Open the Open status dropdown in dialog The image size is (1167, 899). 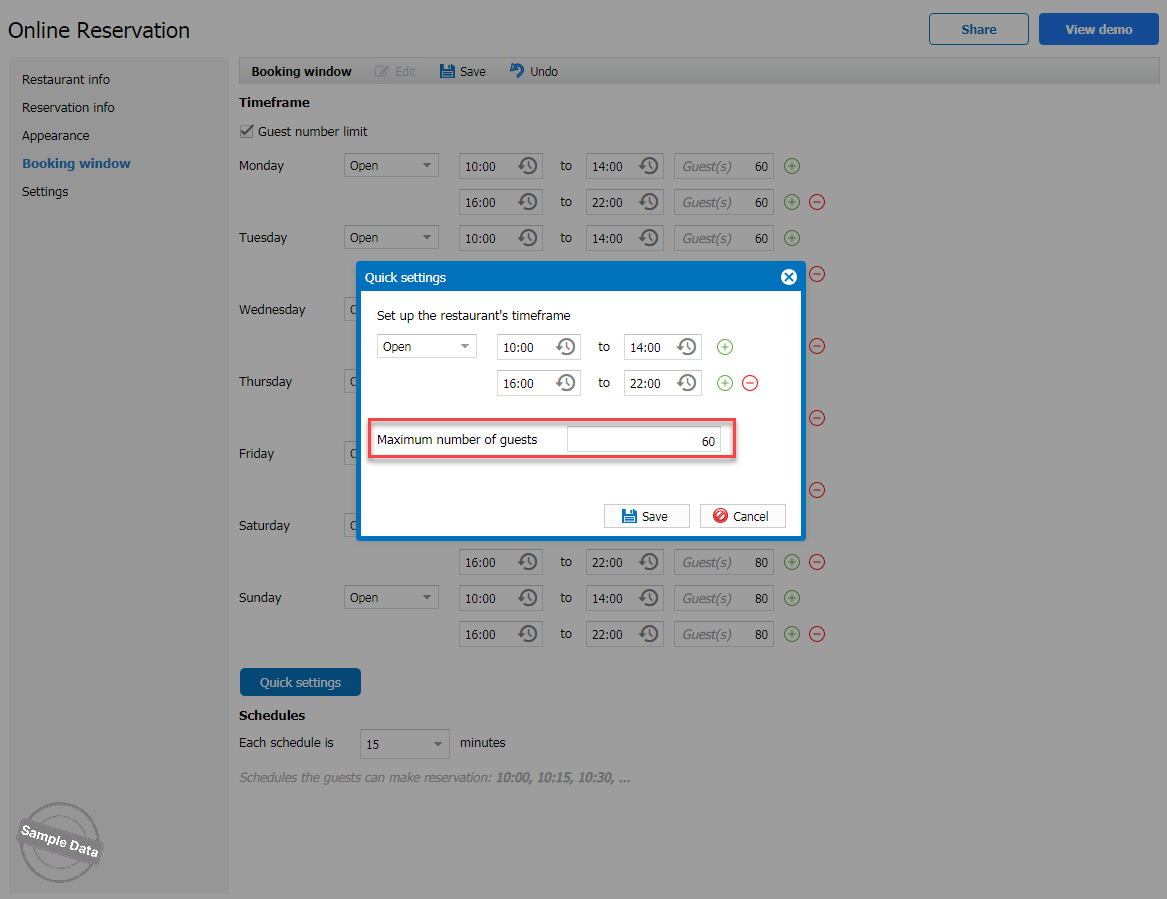tap(427, 347)
